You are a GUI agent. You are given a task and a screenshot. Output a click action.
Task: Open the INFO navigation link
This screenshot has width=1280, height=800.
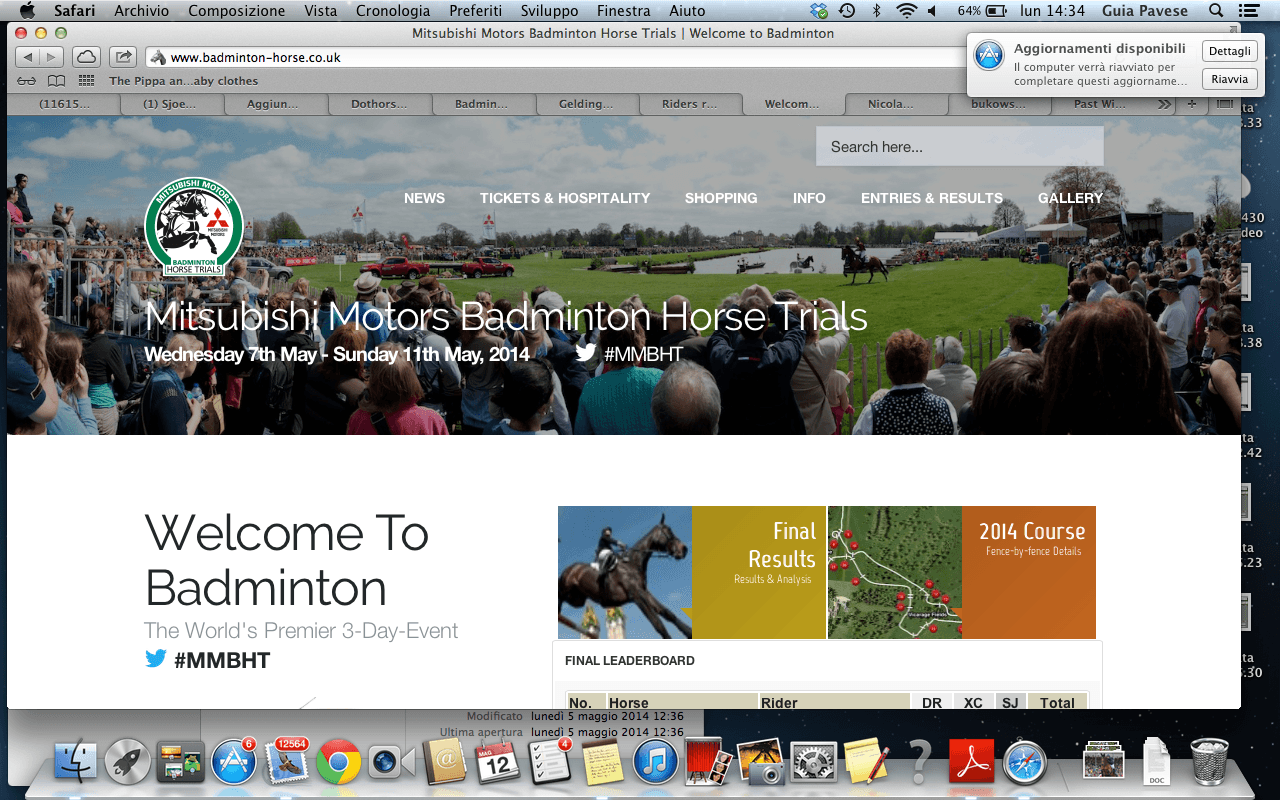[809, 198]
